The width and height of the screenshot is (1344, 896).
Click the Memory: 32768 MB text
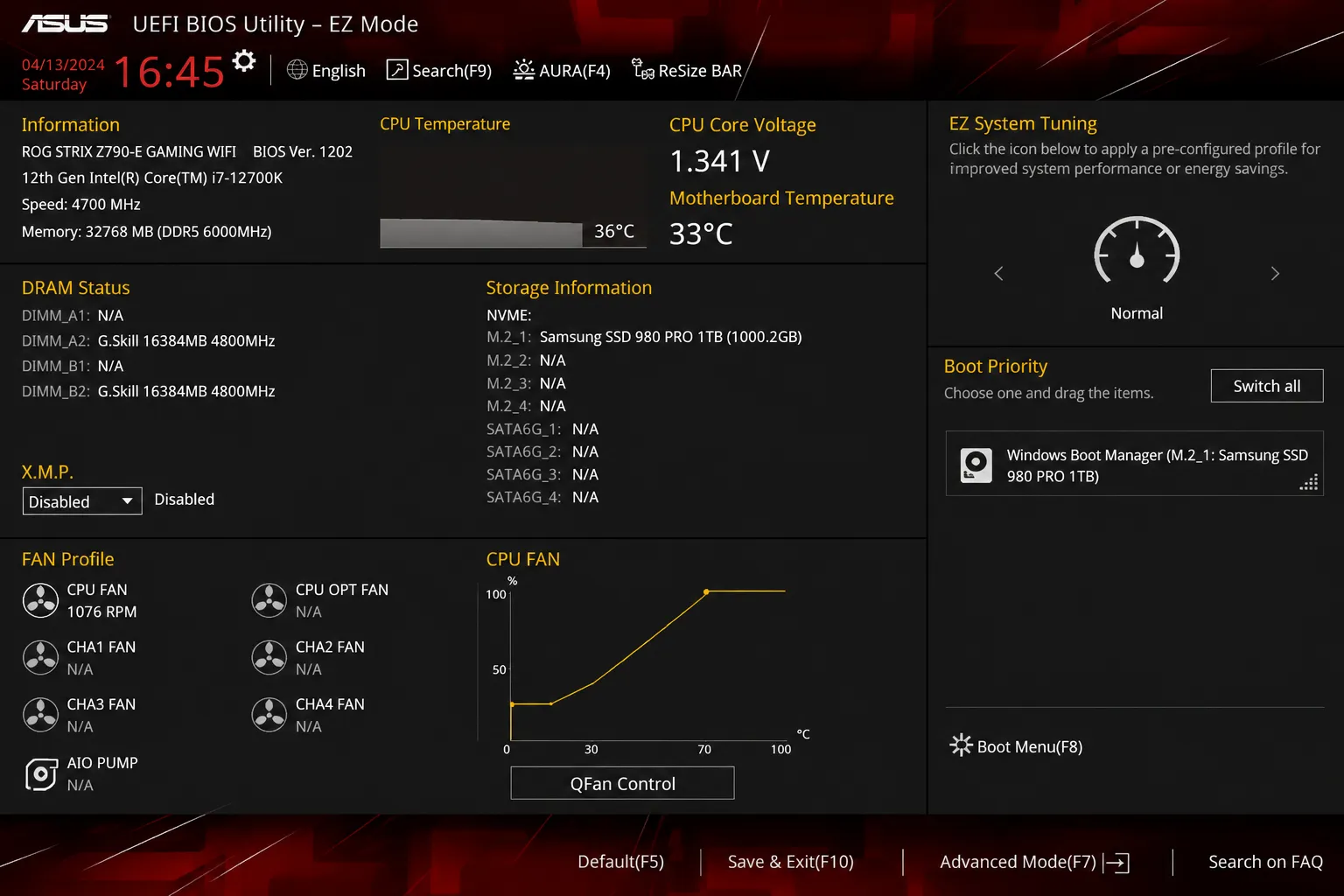coord(147,232)
